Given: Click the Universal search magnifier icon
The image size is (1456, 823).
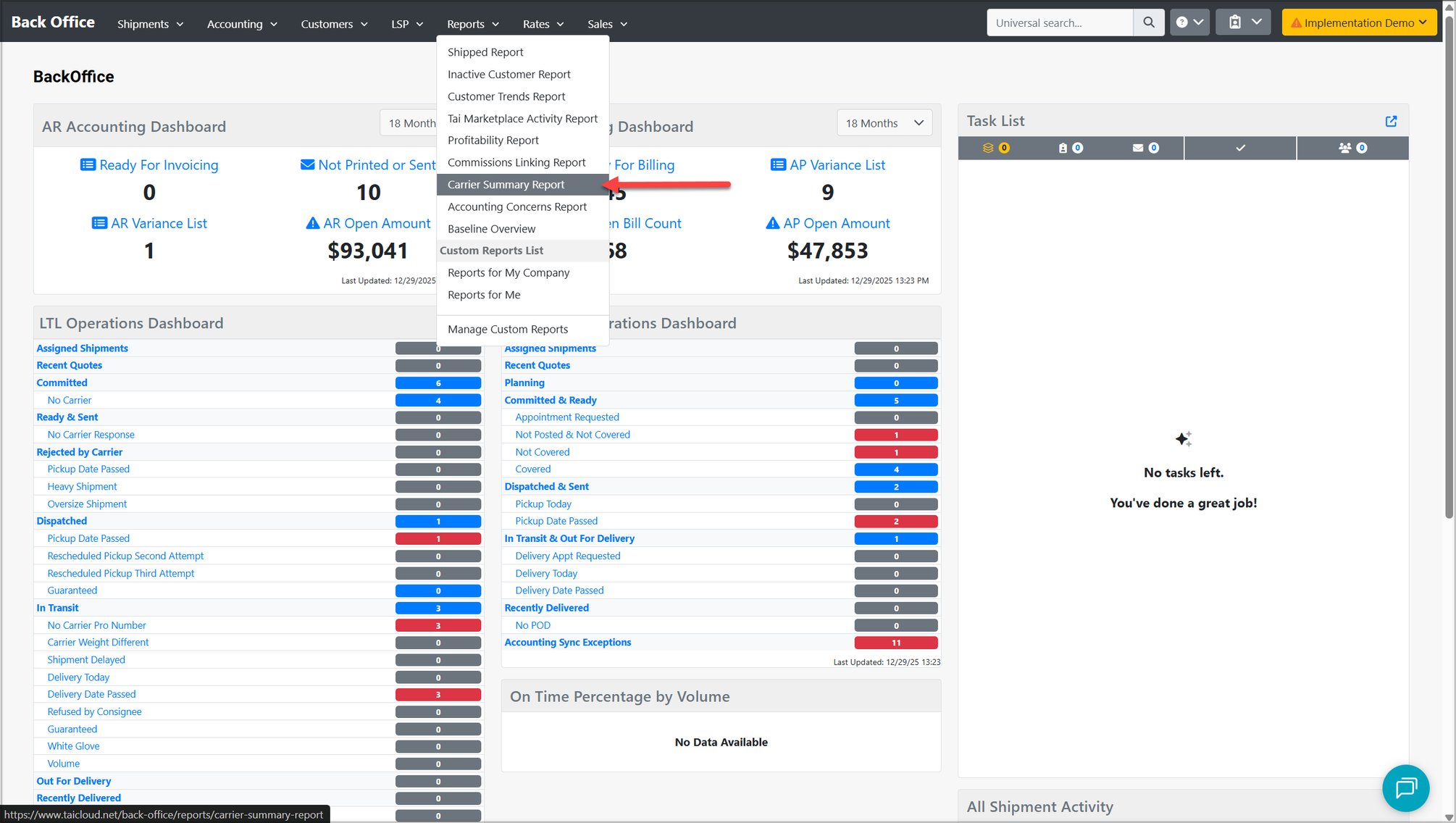Looking at the screenshot, I should click(1148, 22).
